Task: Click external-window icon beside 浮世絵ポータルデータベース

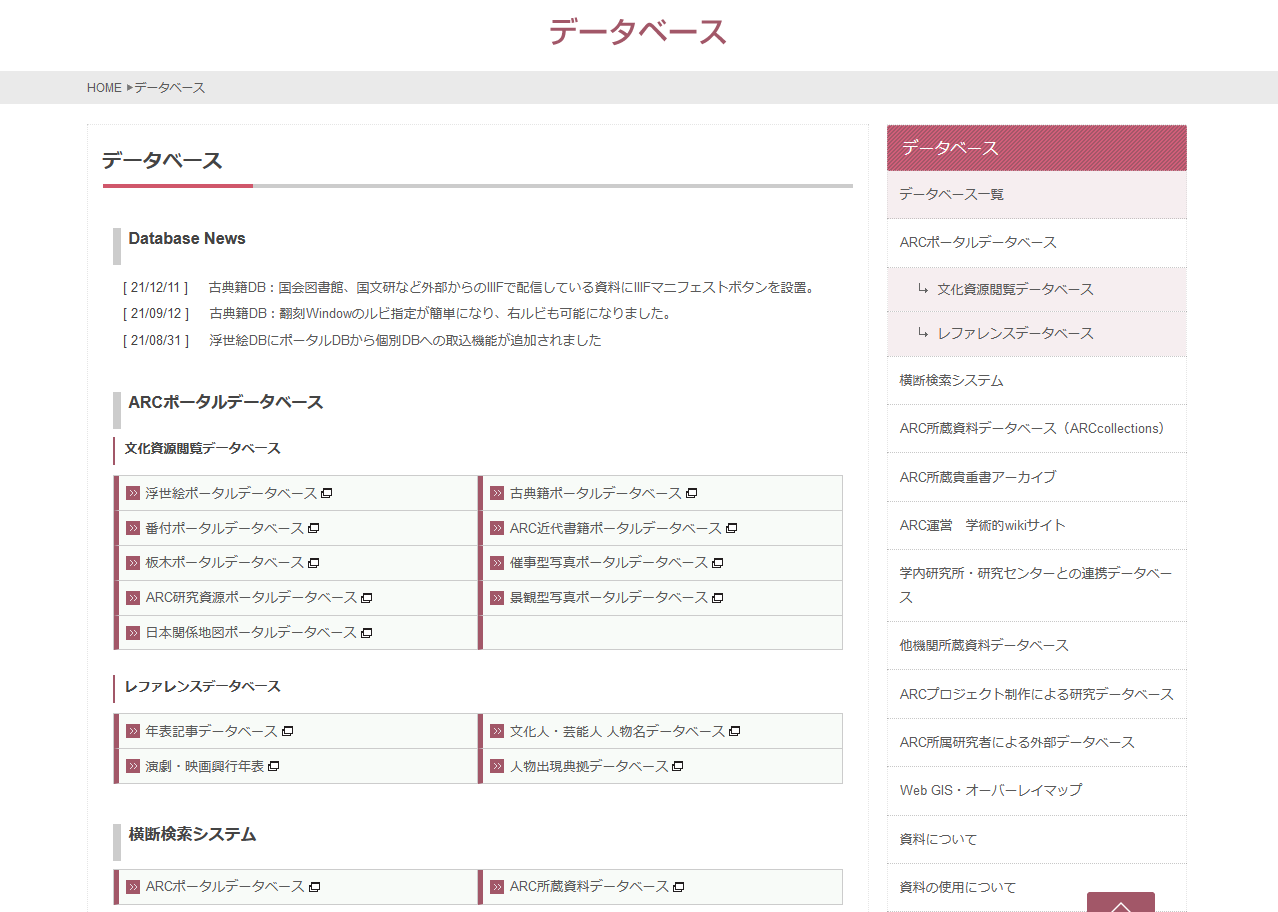Action: [327, 493]
